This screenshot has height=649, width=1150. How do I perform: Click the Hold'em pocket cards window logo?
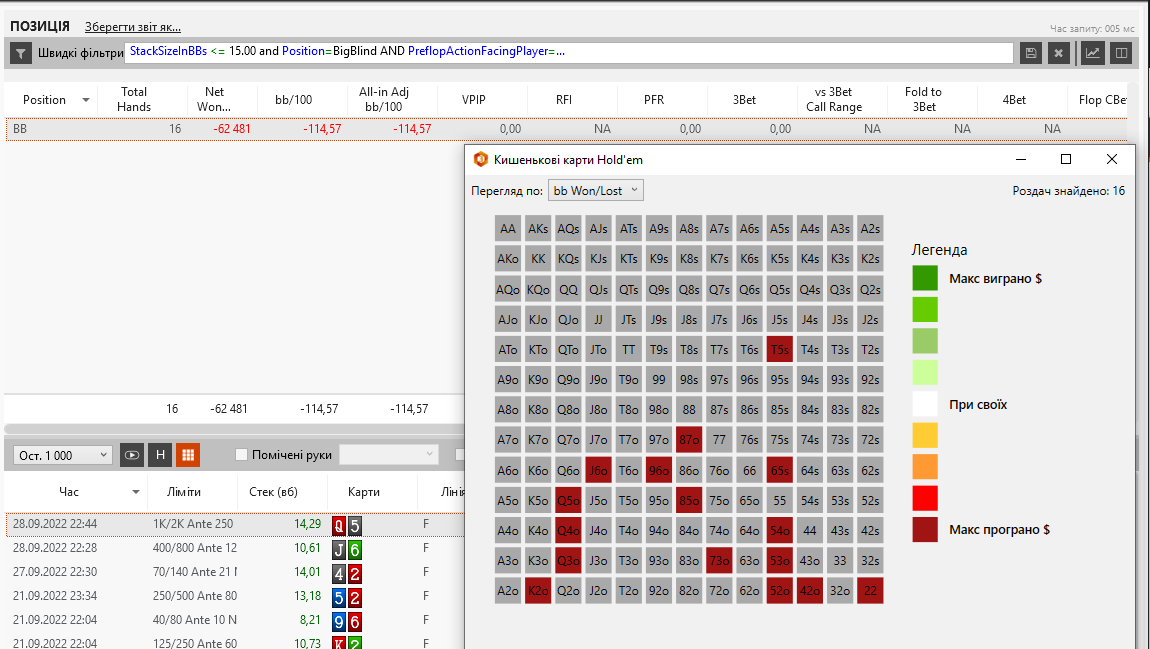pyautogui.click(x=480, y=159)
